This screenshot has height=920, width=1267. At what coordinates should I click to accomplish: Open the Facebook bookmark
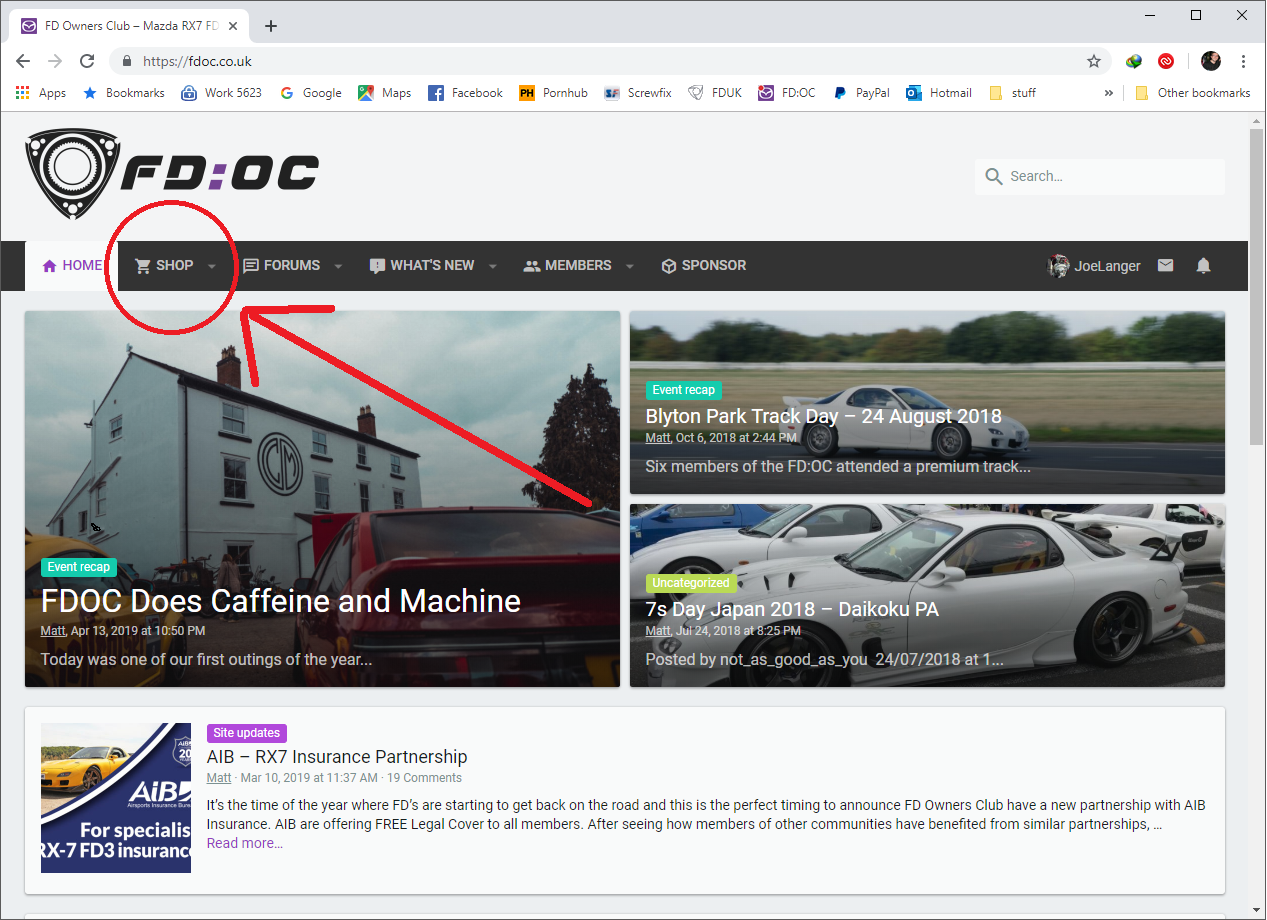click(465, 93)
